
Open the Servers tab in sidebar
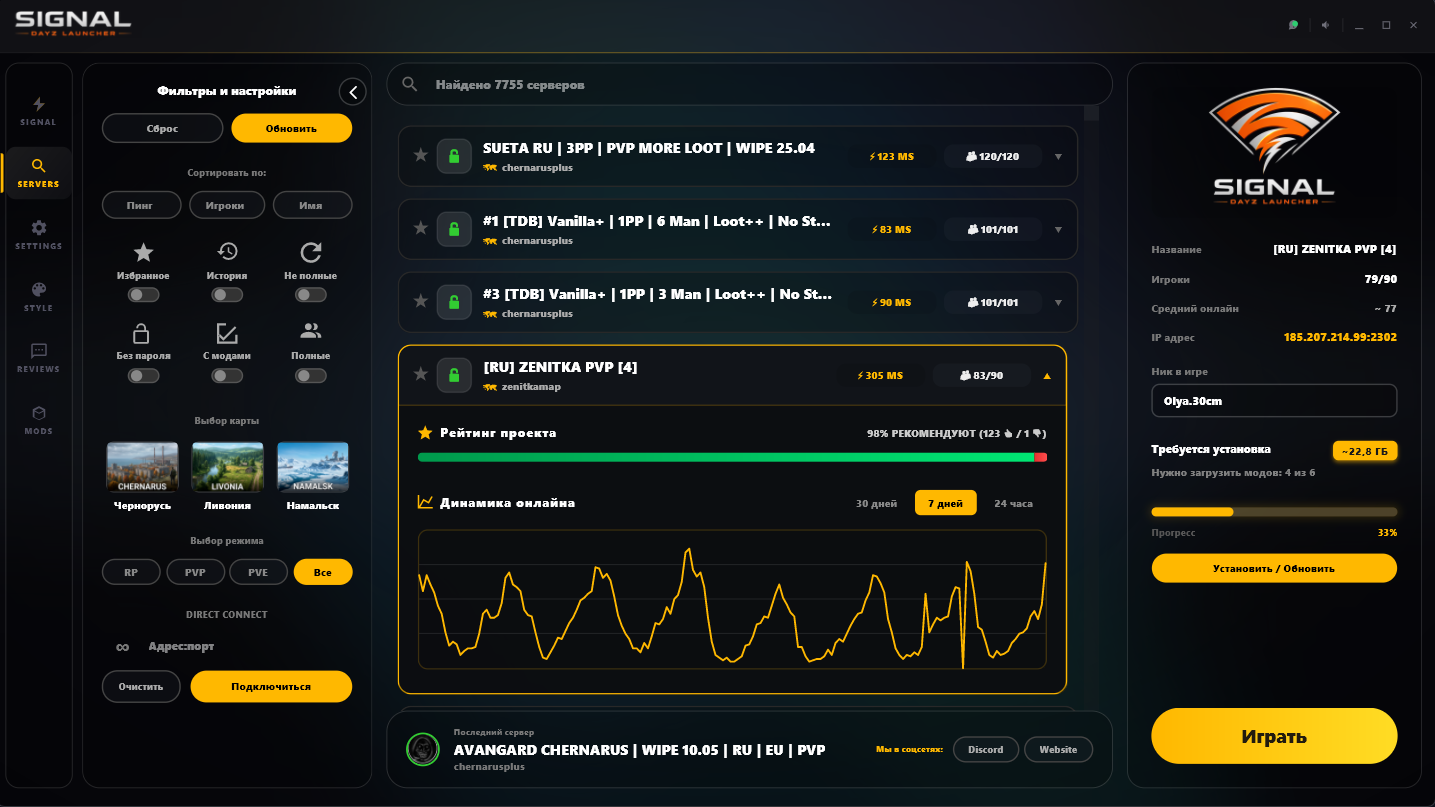pos(38,173)
